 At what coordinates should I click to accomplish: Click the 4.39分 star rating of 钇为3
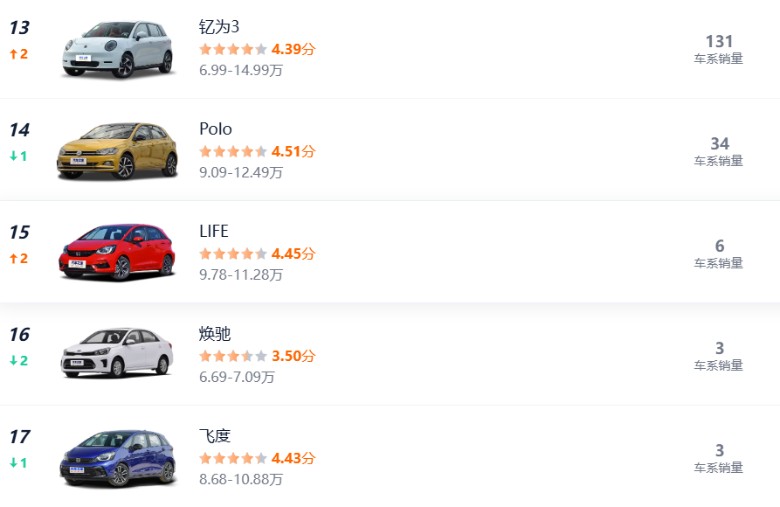(256, 49)
